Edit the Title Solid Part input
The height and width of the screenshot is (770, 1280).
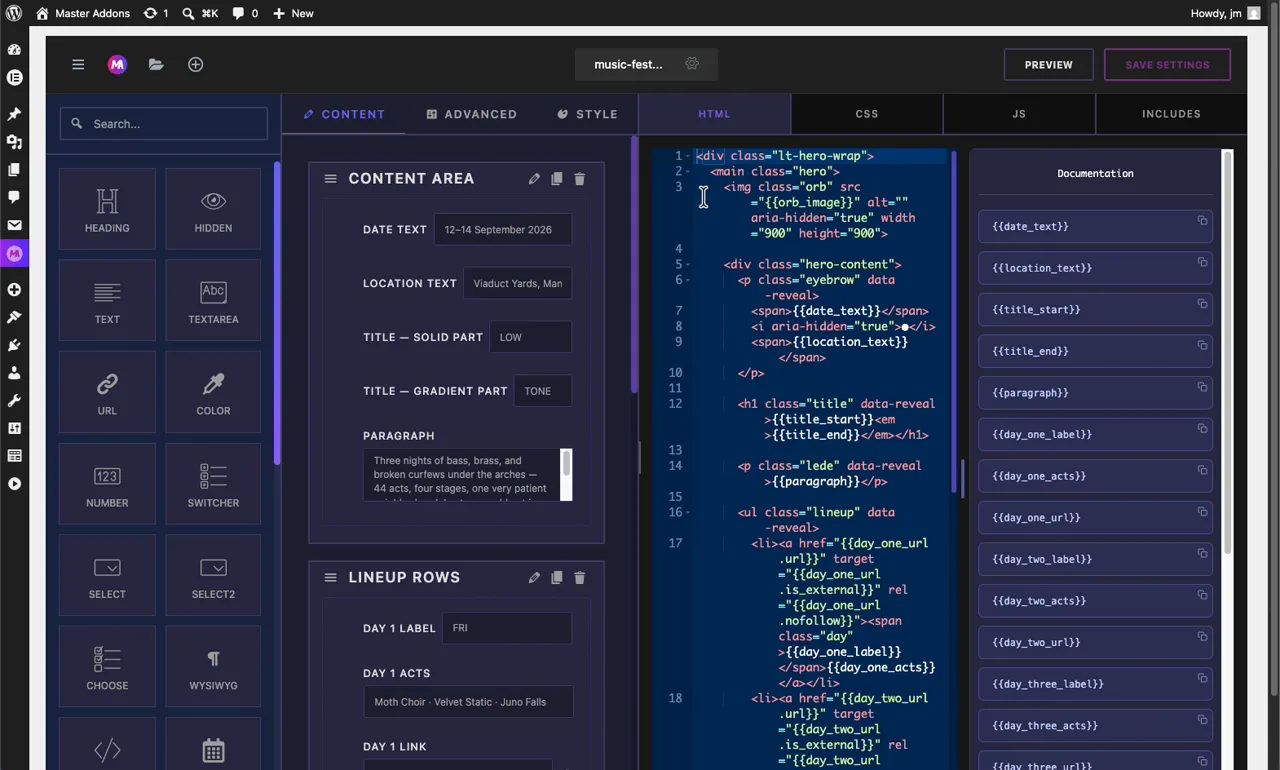coord(530,338)
